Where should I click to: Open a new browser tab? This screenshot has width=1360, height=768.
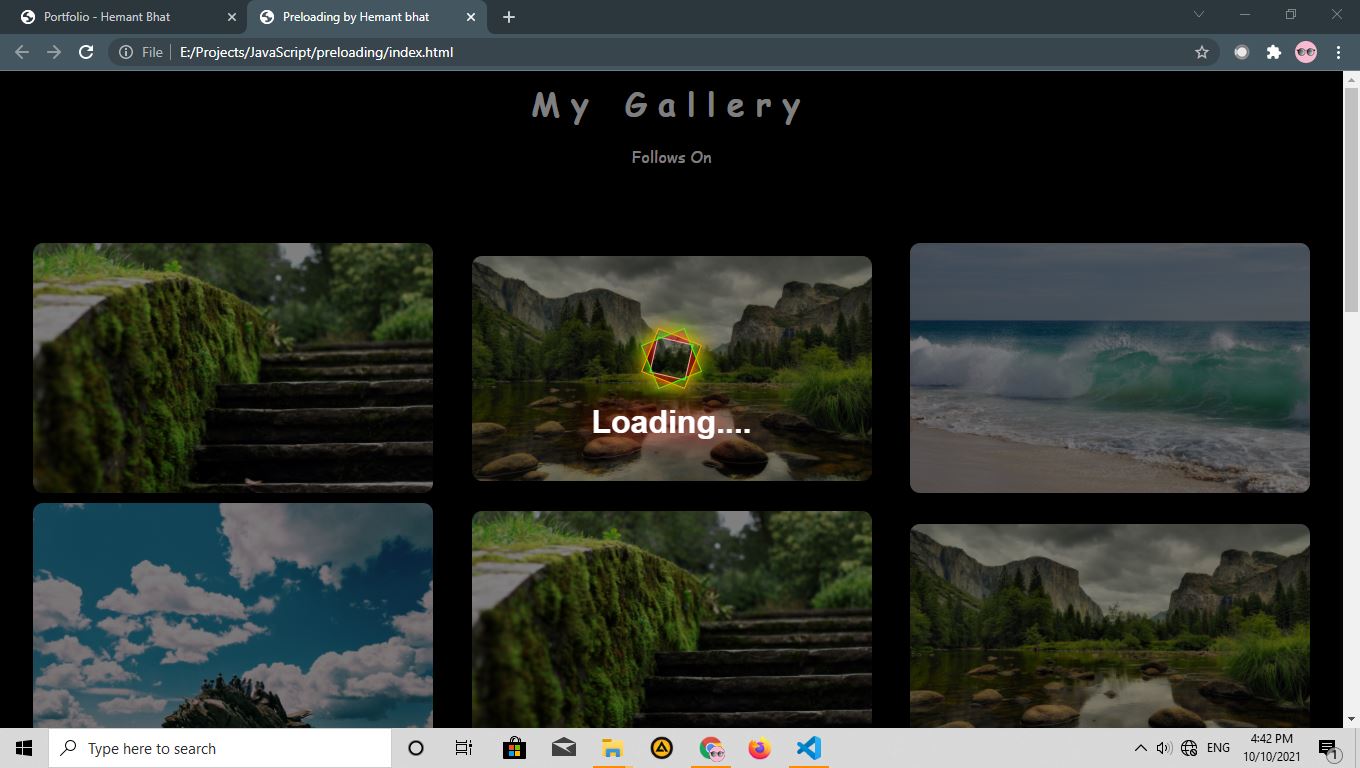click(509, 16)
